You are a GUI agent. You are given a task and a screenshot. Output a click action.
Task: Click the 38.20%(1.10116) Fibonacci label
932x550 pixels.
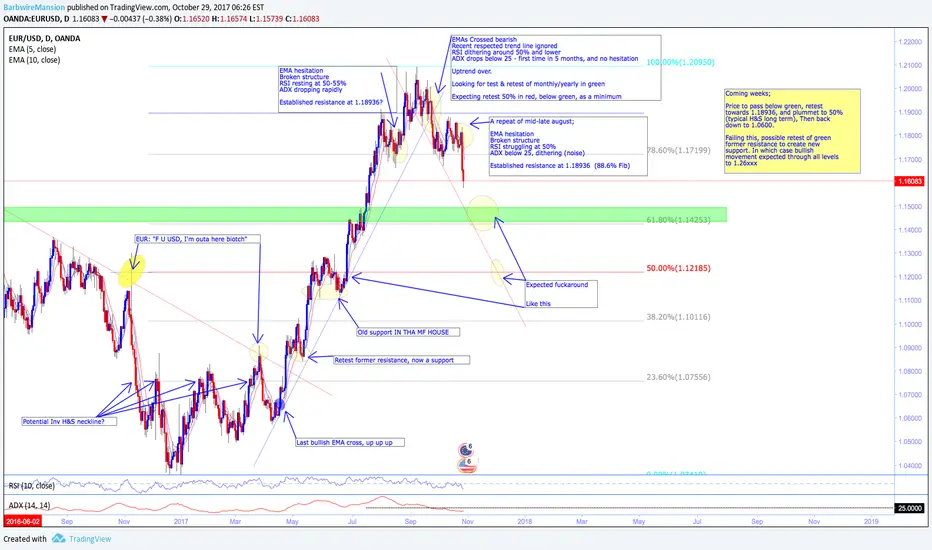678,317
